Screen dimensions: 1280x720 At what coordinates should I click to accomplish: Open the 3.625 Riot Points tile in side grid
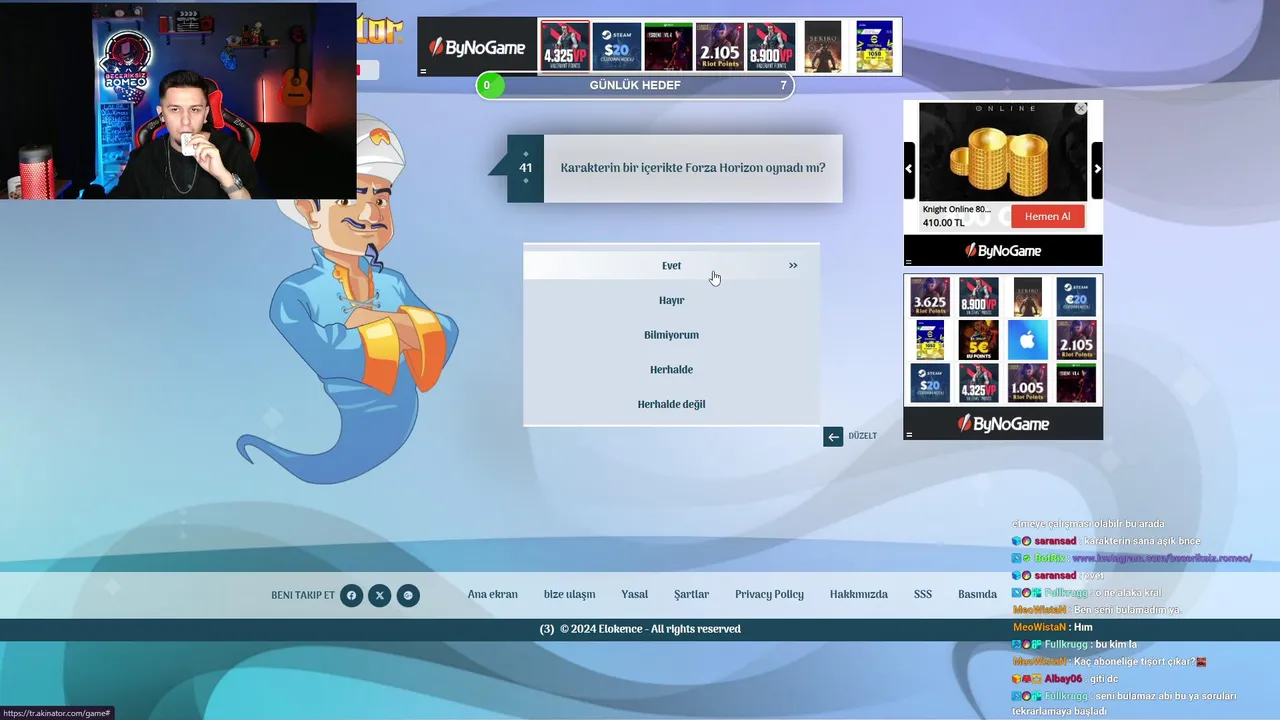[929, 297]
